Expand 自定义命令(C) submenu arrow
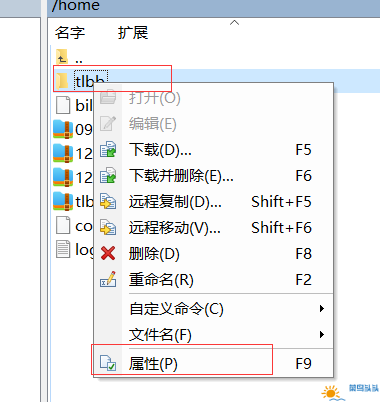The height and width of the screenshot is (402, 380). tap(322, 309)
